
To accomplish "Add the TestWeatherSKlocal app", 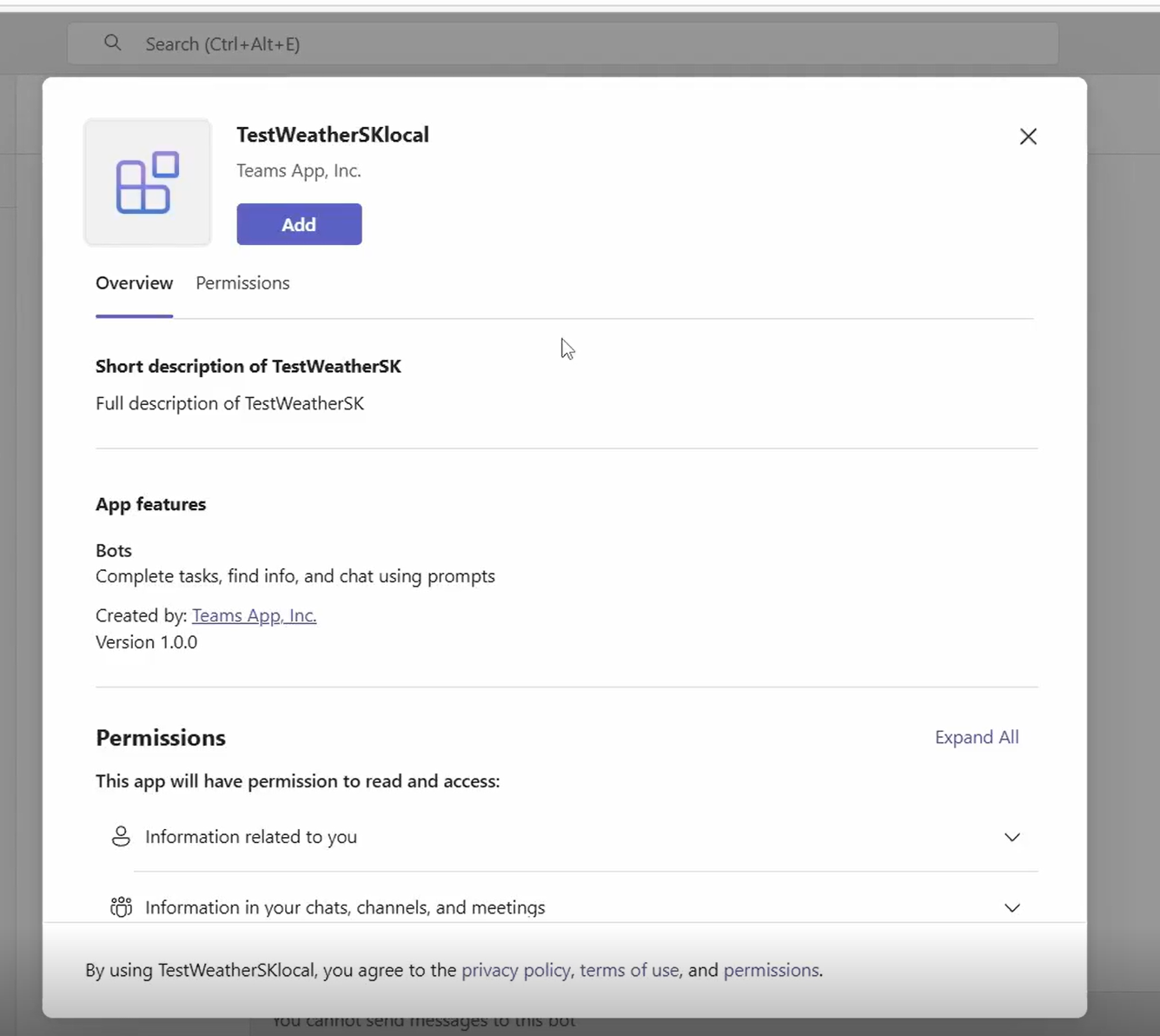I will [x=299, y=224].
